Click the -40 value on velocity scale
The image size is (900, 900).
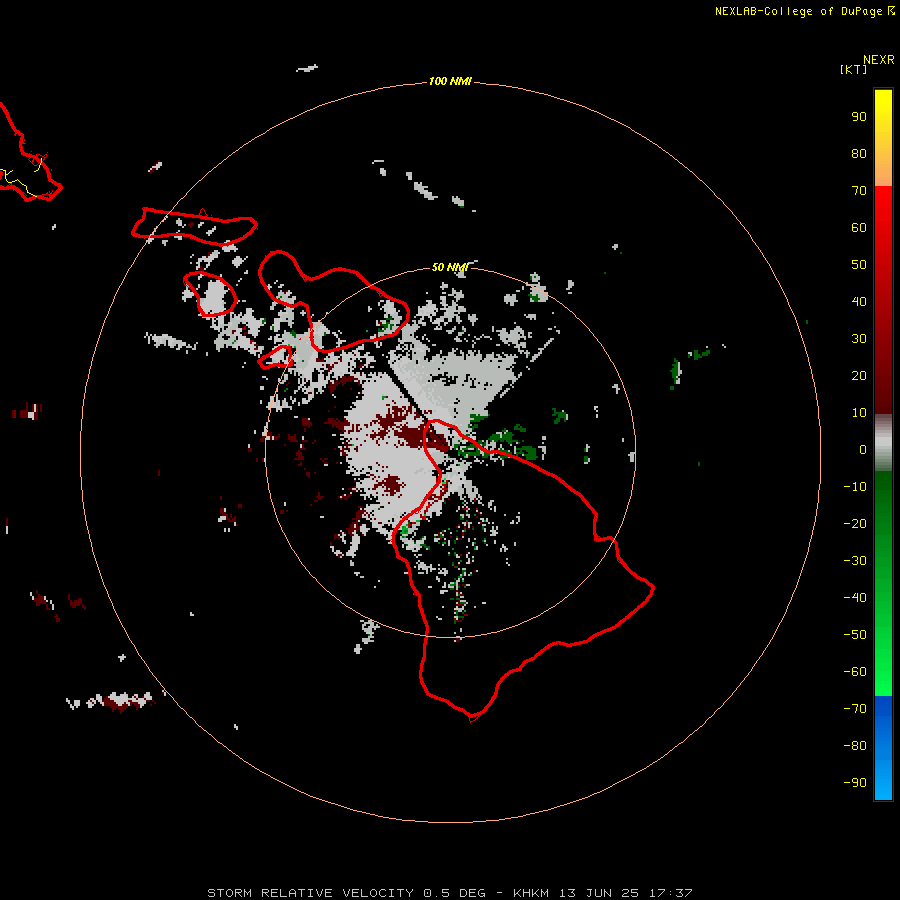(855, 598)
